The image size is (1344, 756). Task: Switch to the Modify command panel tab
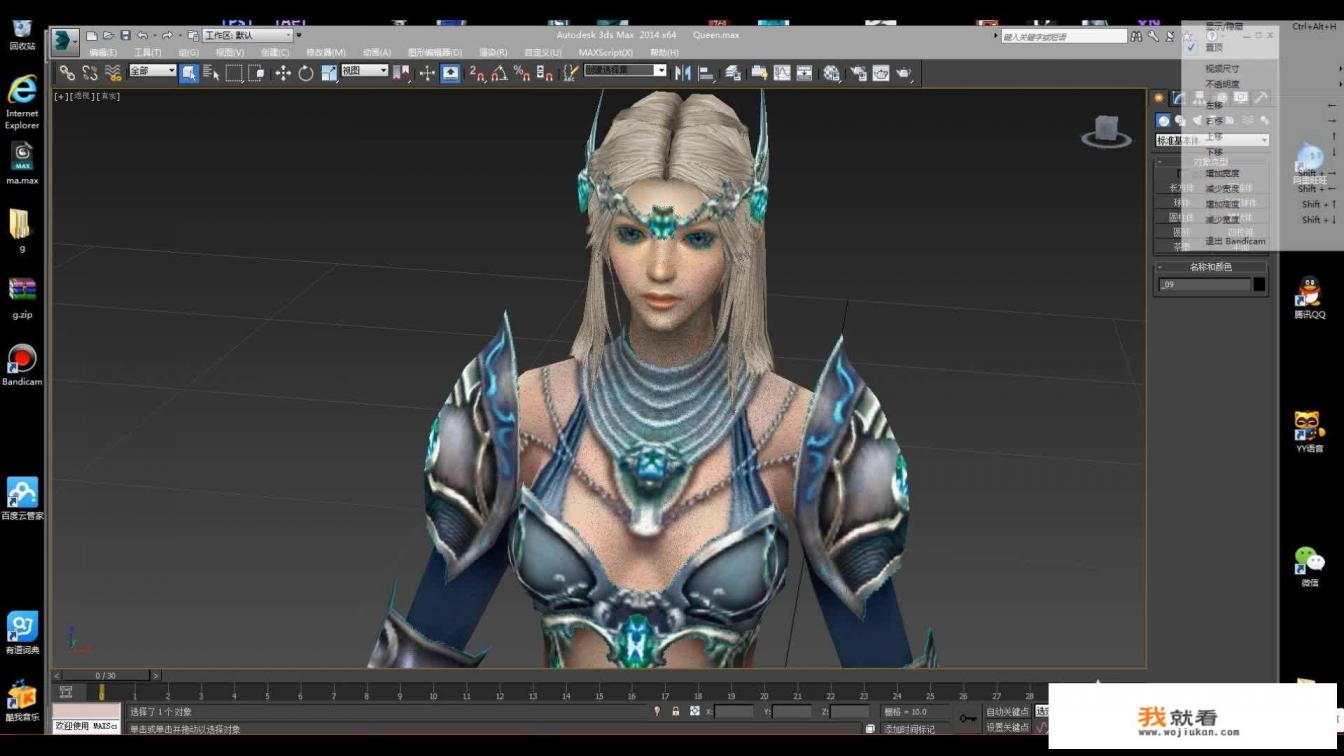point(1180,98)
